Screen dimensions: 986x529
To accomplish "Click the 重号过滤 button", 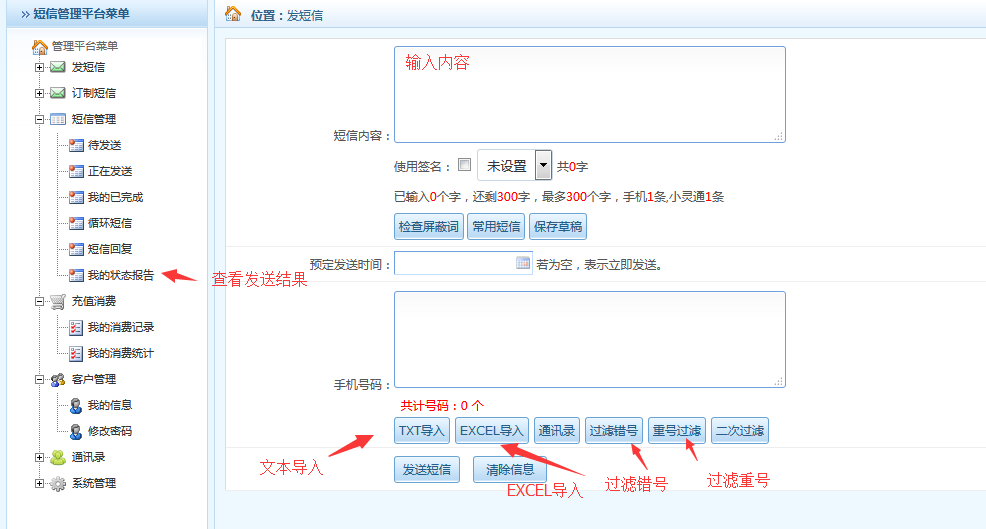I will coord(677,431).
